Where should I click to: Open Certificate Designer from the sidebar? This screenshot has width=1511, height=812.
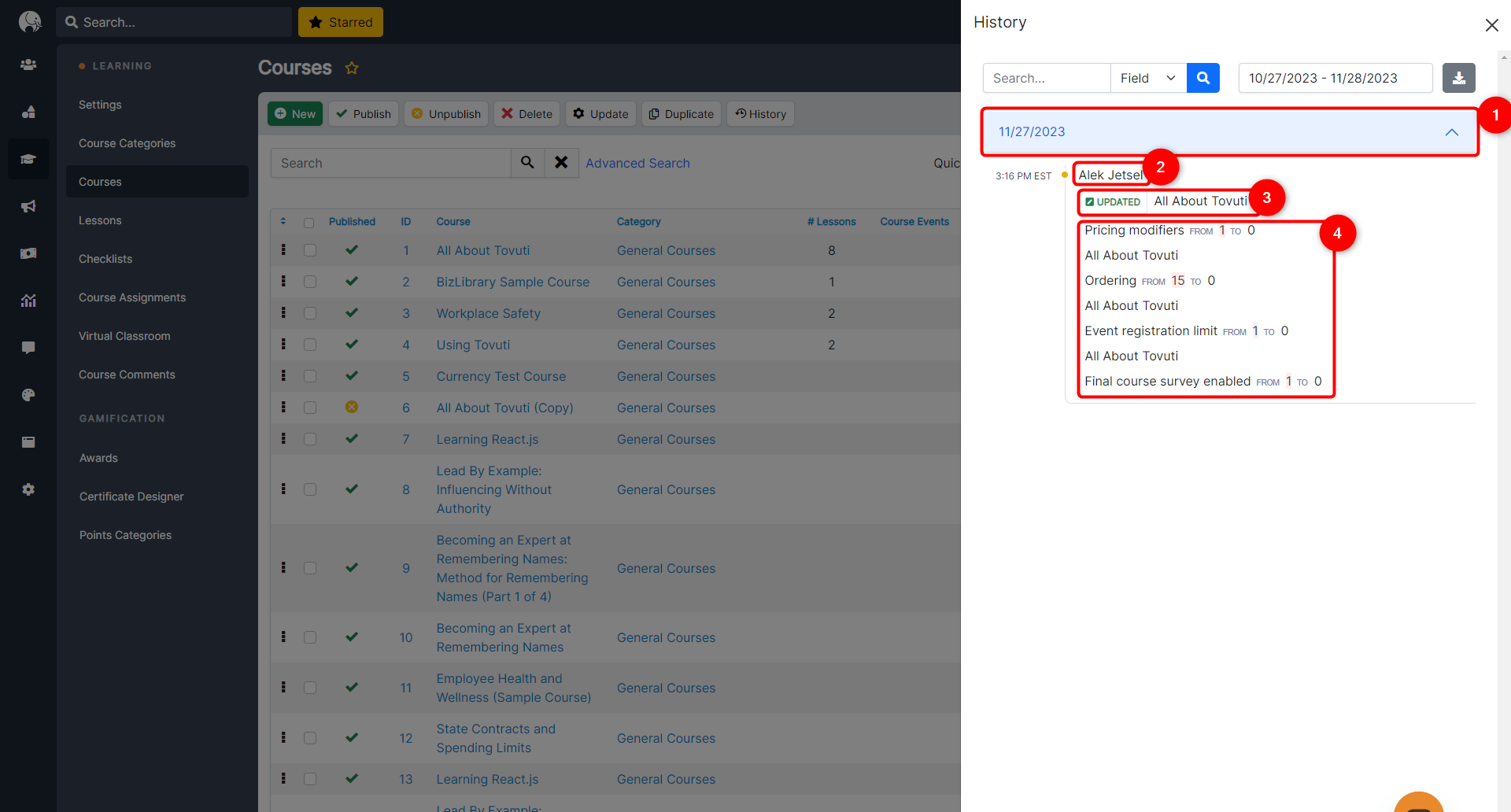(131, 496)
